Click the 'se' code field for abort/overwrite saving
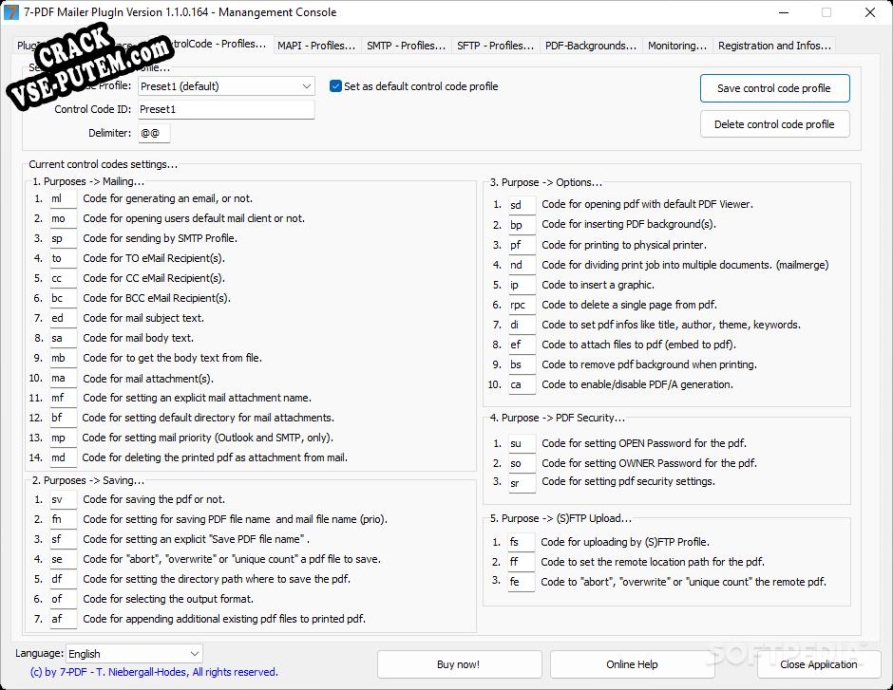 pos(63,559)
